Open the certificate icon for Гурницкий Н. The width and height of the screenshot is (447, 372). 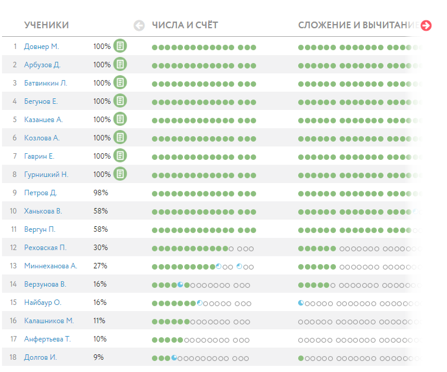pyautogui.click(x=120, y=174)
